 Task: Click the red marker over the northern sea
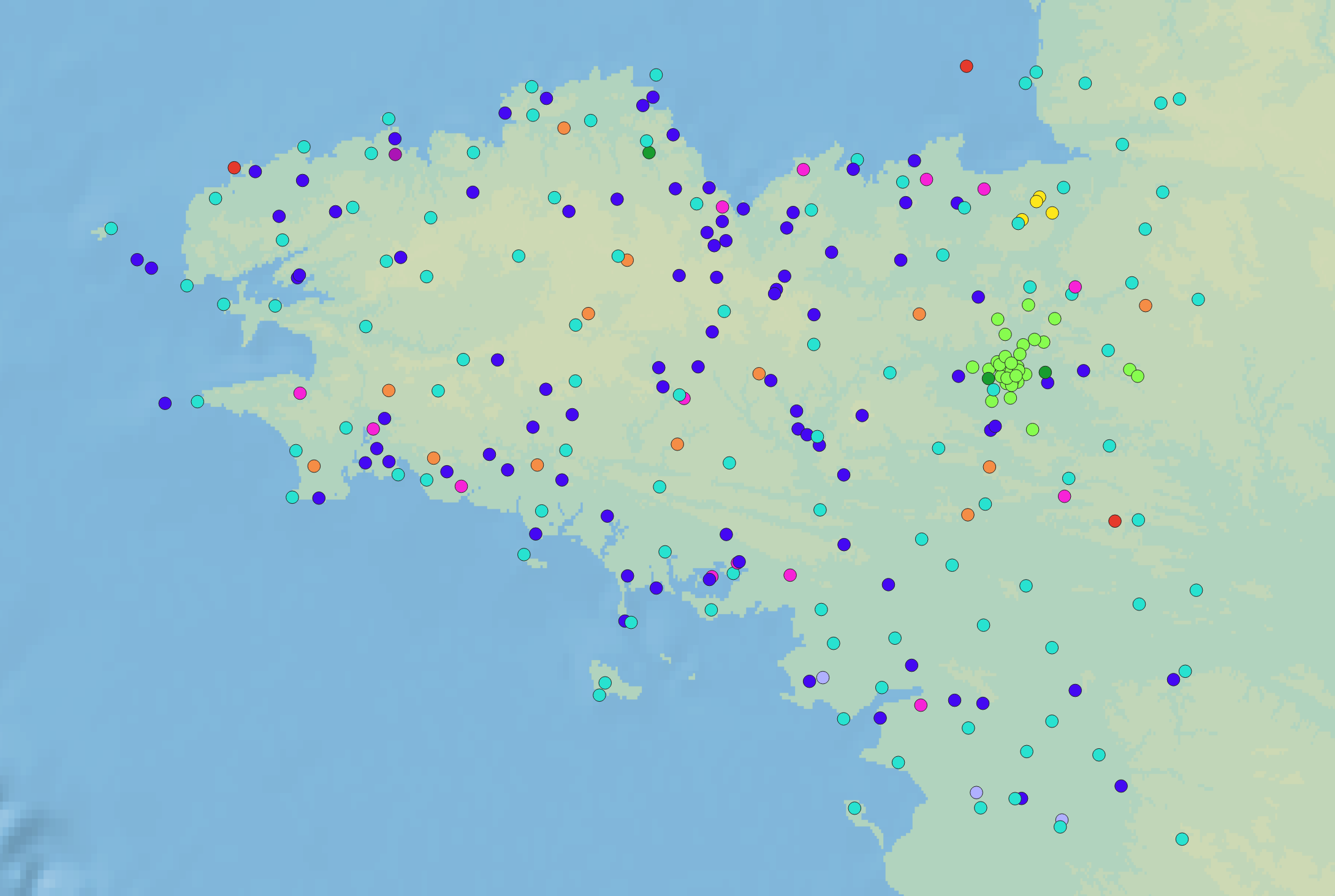967,66
